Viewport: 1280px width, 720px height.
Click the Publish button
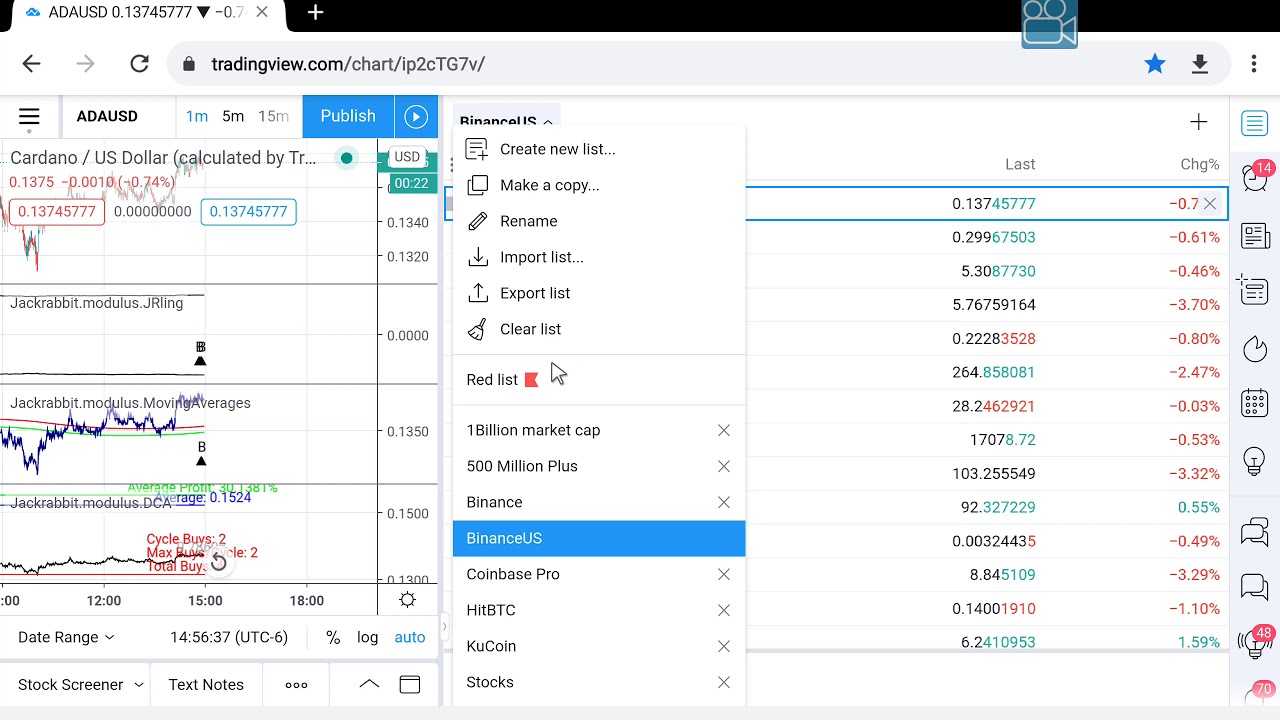point(348,117)
